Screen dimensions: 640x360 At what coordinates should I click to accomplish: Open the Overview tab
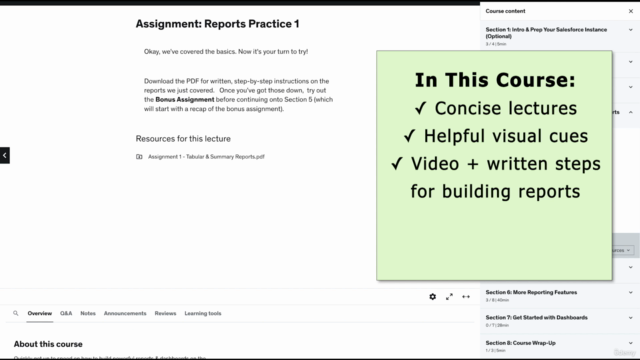pos(40,313)
